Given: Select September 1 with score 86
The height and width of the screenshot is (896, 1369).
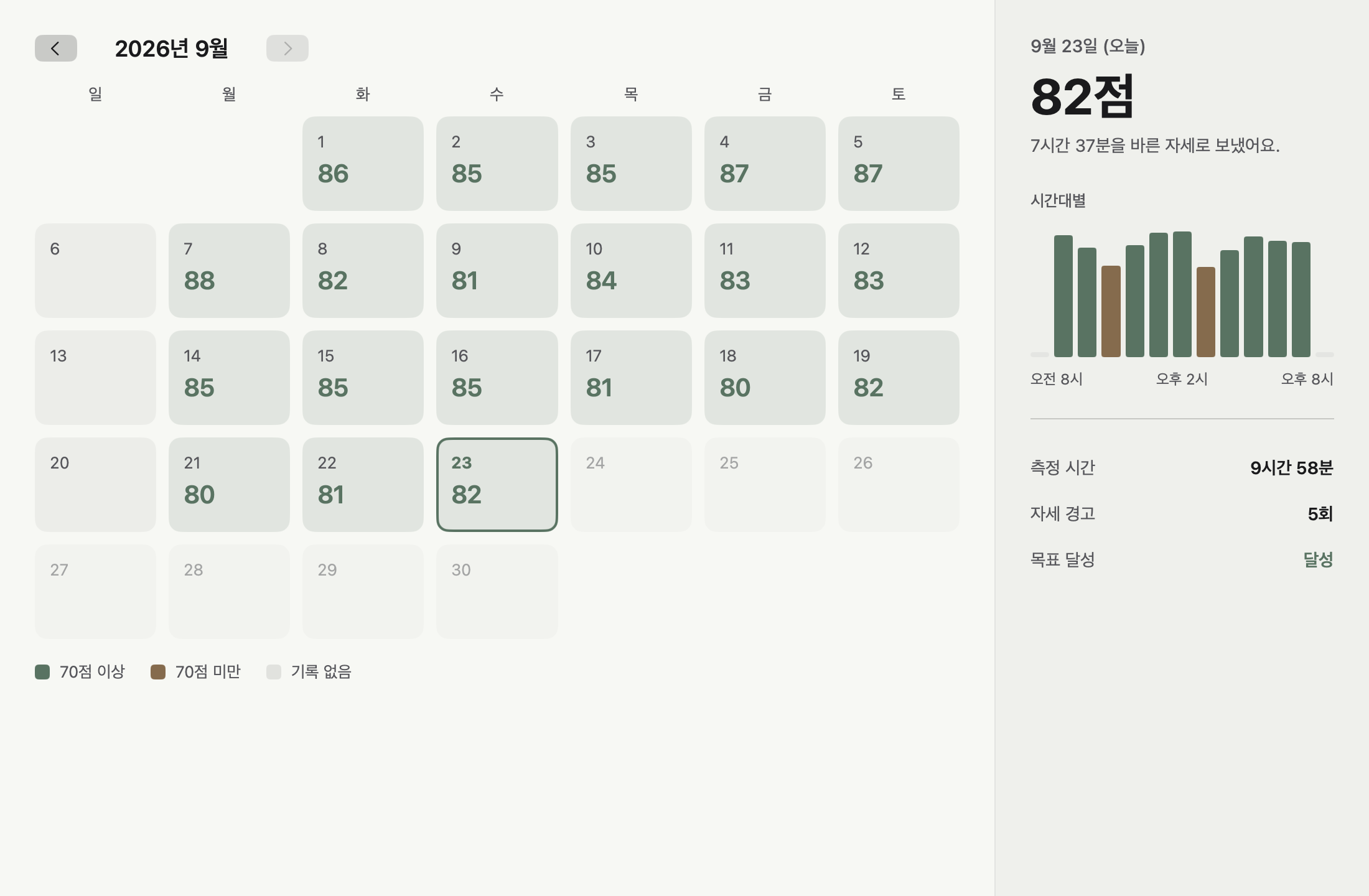Looking at the screenshot, I should pyautogui.click(x=363, y=164).
